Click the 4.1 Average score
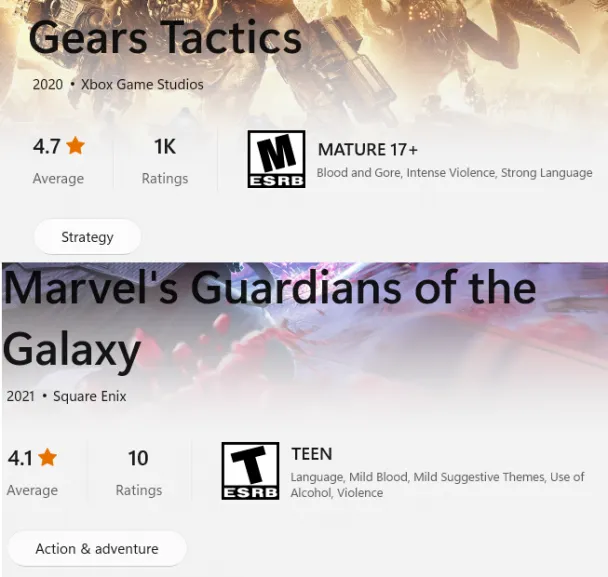 (32, 473)
